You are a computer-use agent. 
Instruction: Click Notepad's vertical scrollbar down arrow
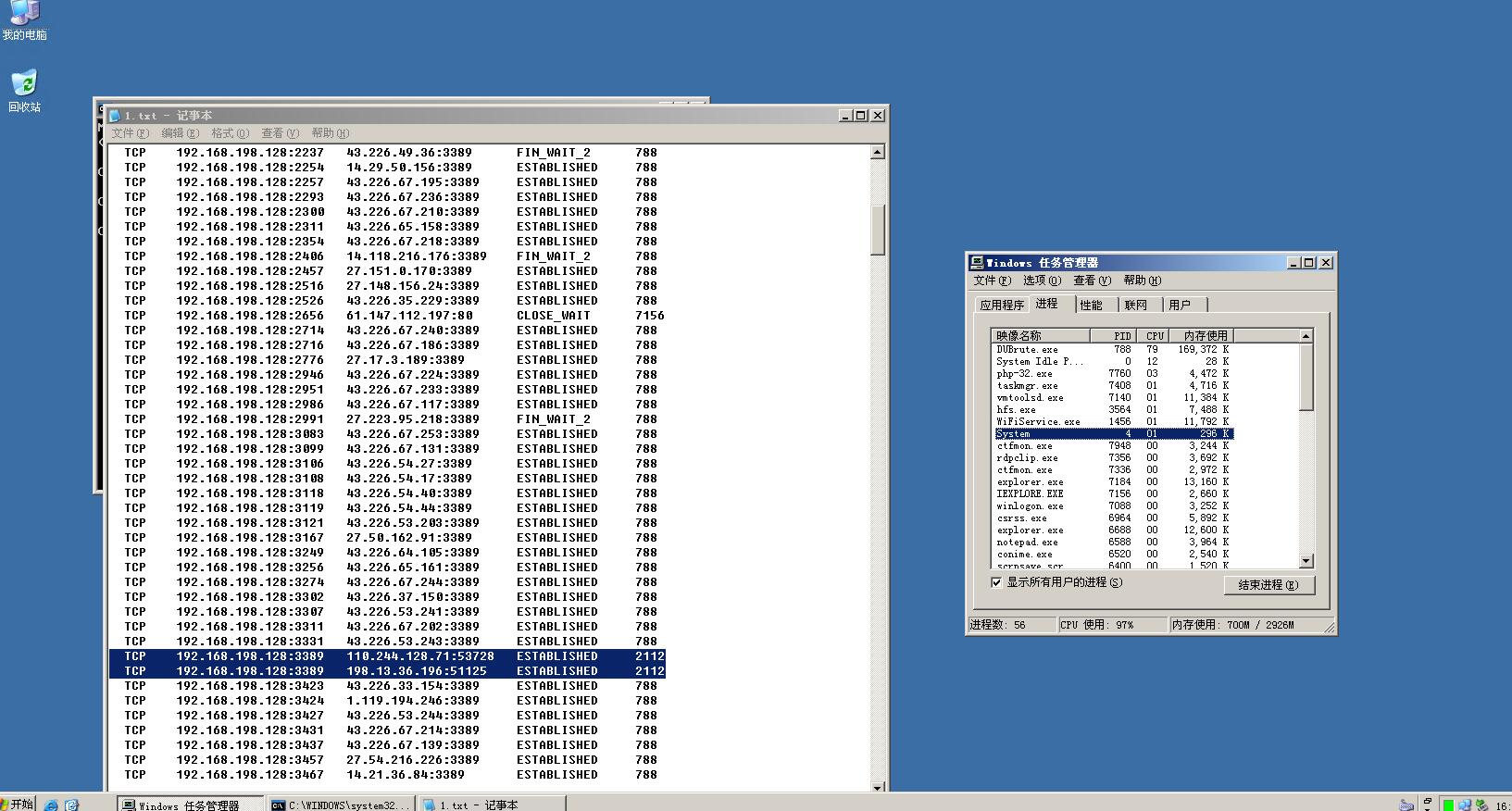[878, 787]
